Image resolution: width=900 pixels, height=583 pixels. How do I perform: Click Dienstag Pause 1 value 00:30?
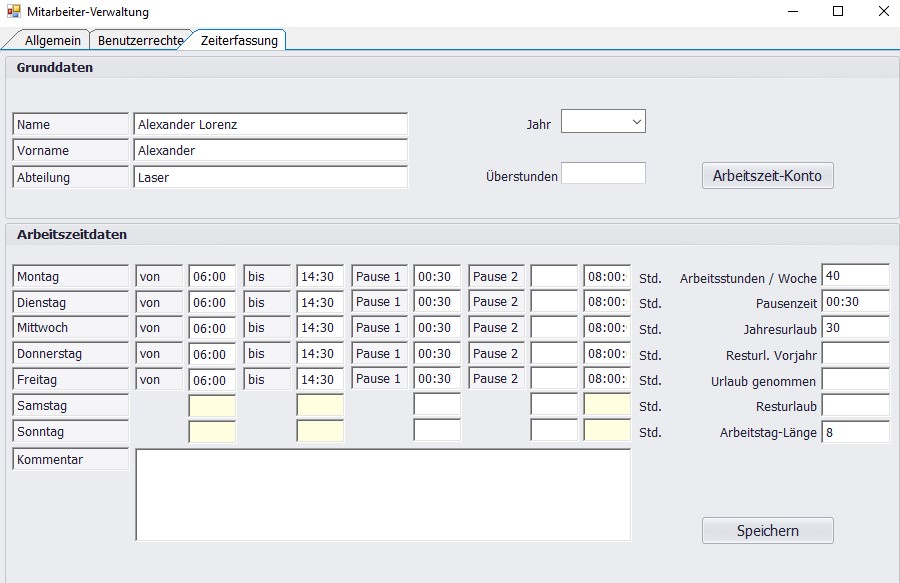pyautogui.click(x=437, y=302)
